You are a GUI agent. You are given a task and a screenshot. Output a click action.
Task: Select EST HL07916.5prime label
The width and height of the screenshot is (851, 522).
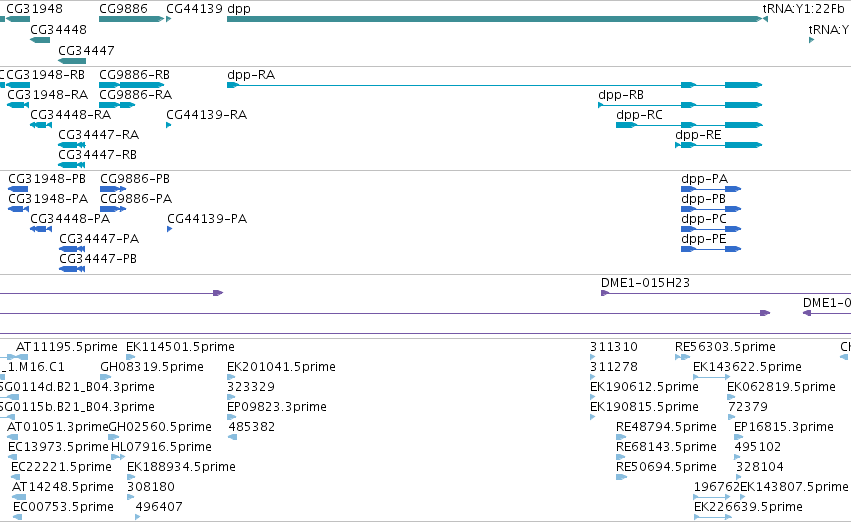(x=161, y=447)
